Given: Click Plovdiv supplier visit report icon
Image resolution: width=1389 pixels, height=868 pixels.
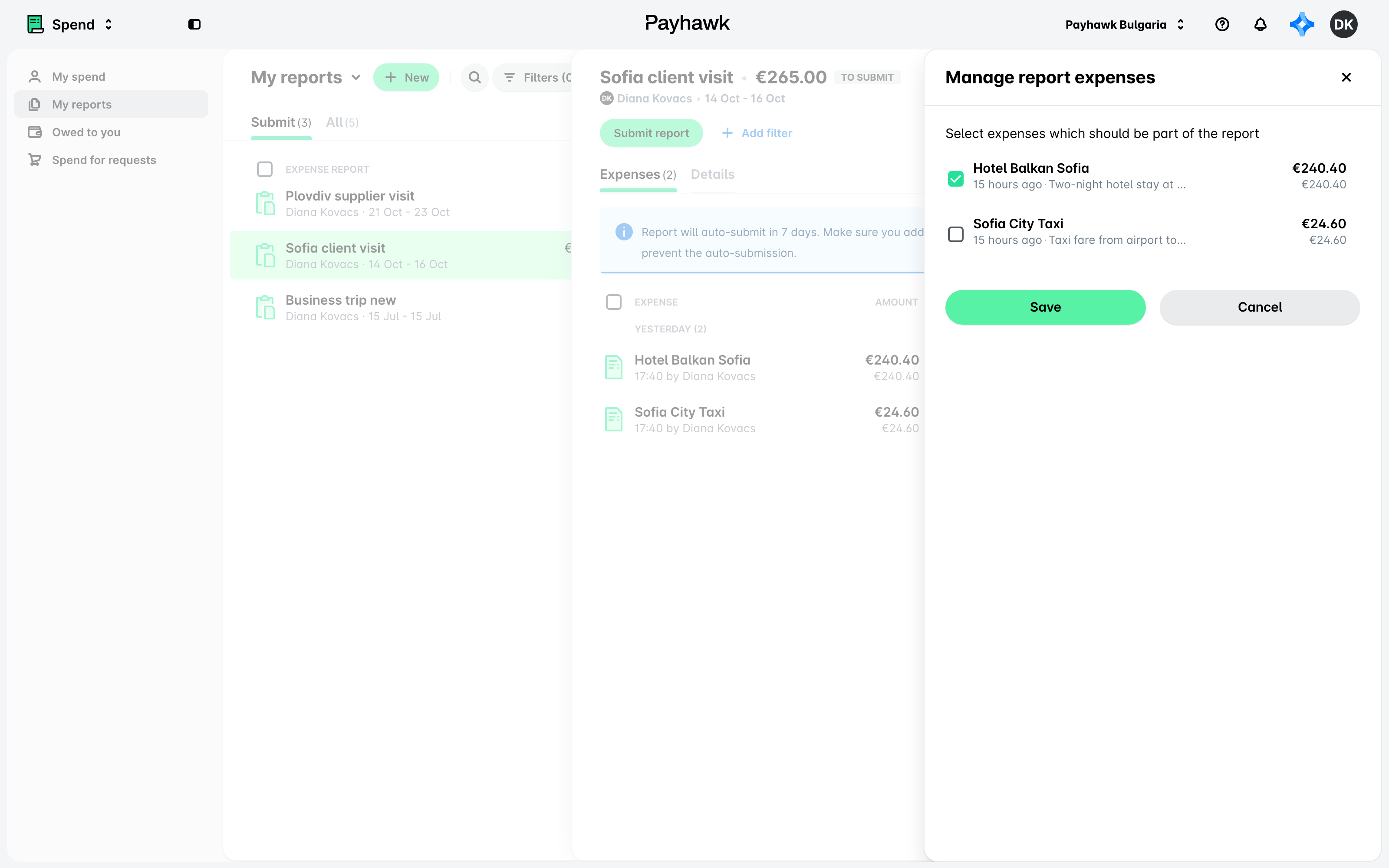Looking at the screenshot, I should coord(265,204).
